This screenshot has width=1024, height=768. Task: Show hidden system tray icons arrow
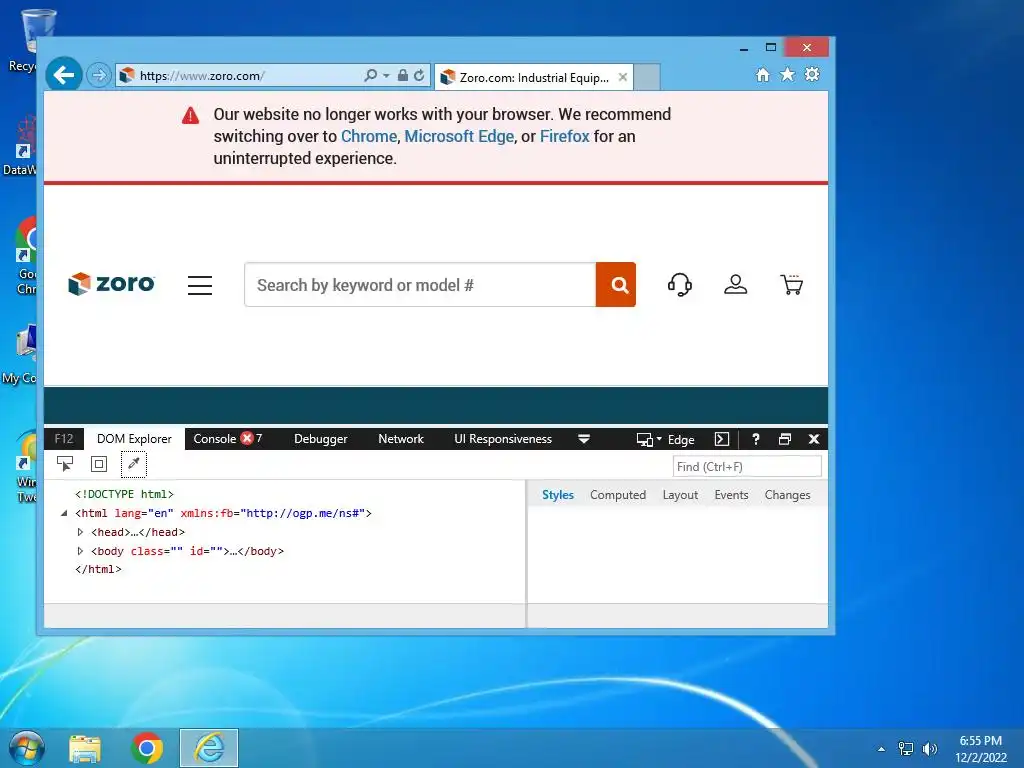pos(882,749)
